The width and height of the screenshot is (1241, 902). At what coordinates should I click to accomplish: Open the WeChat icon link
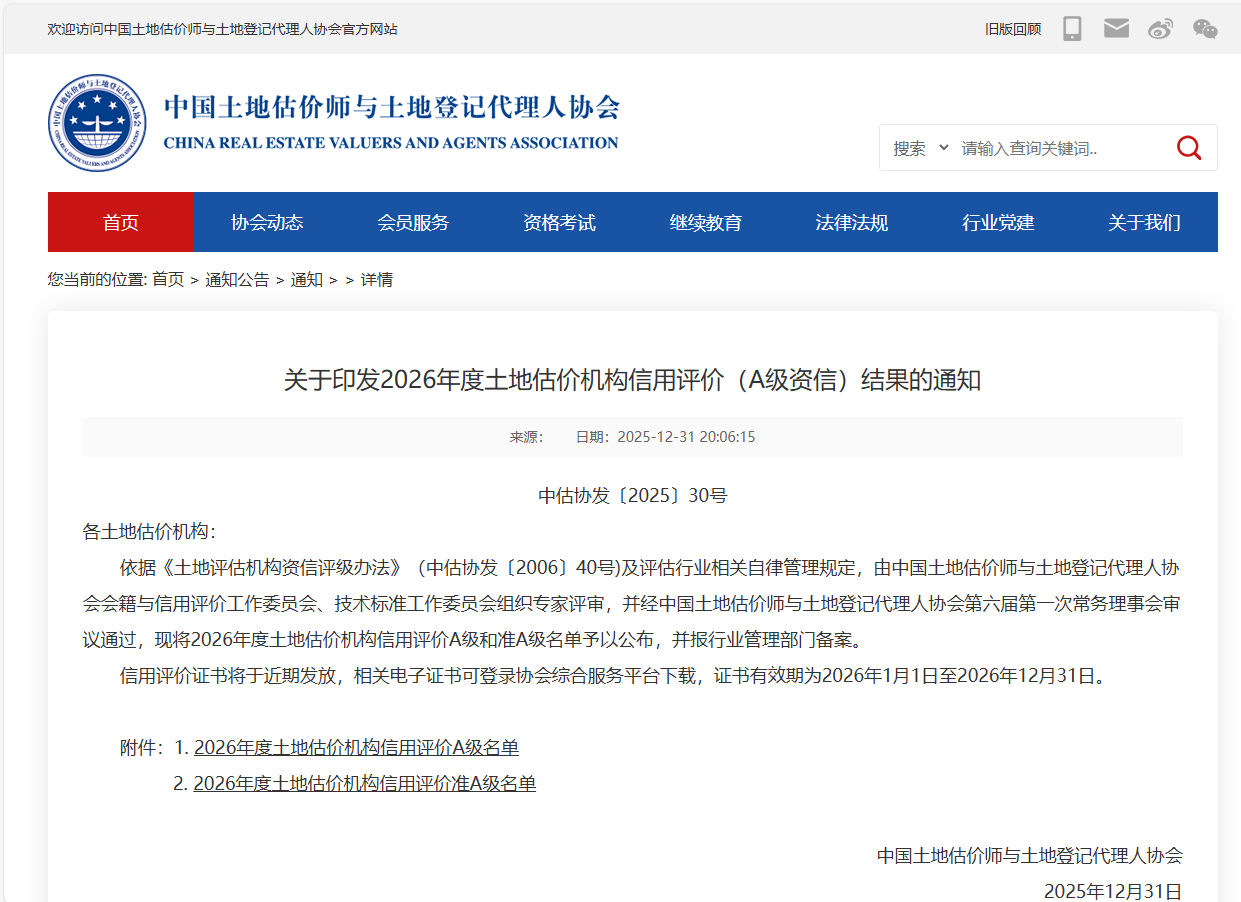(1205, 28)
